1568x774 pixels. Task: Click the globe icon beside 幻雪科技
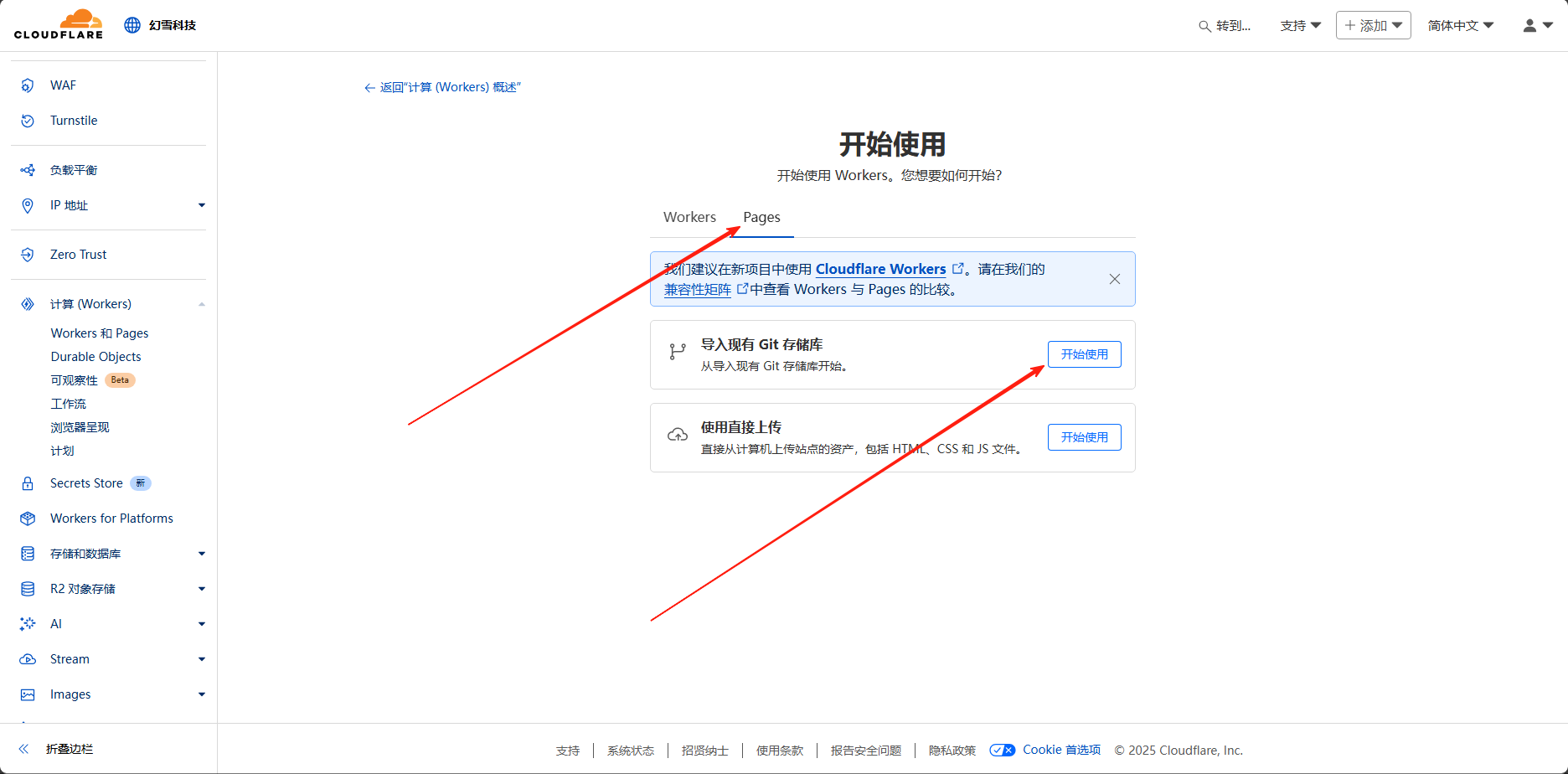[x=132, y=25]
